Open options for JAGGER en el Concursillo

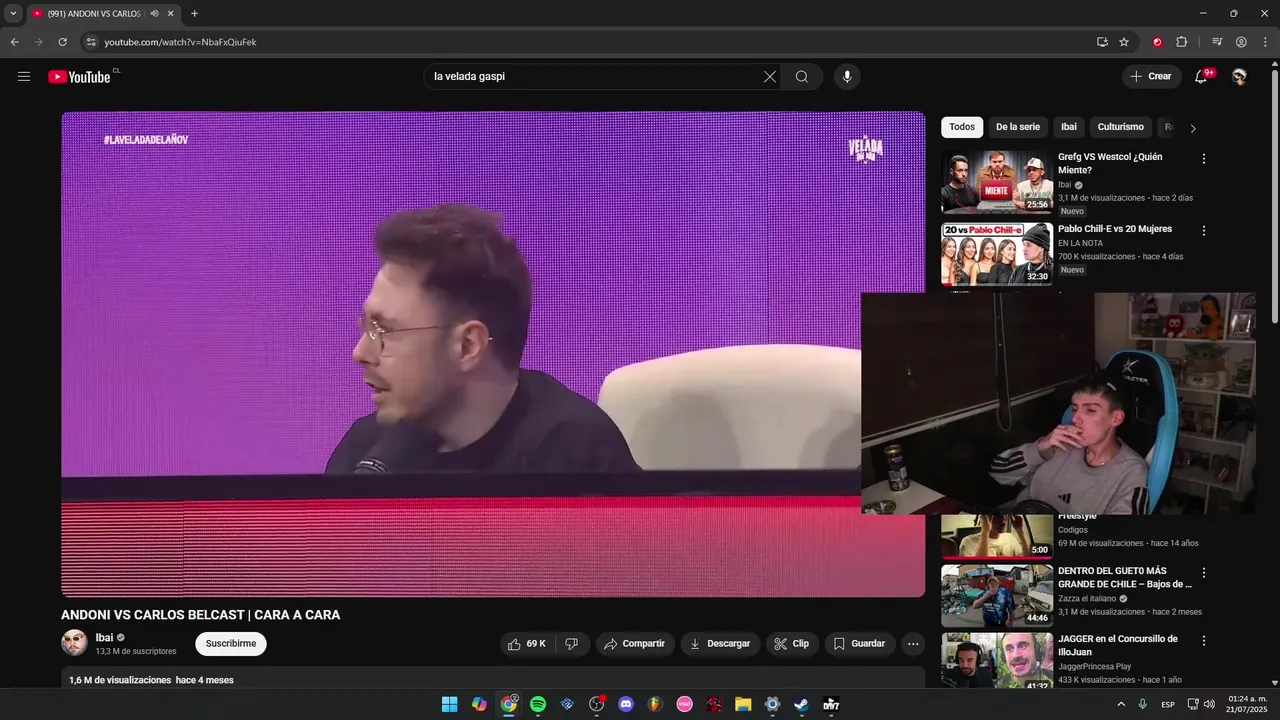(1204, 641)
